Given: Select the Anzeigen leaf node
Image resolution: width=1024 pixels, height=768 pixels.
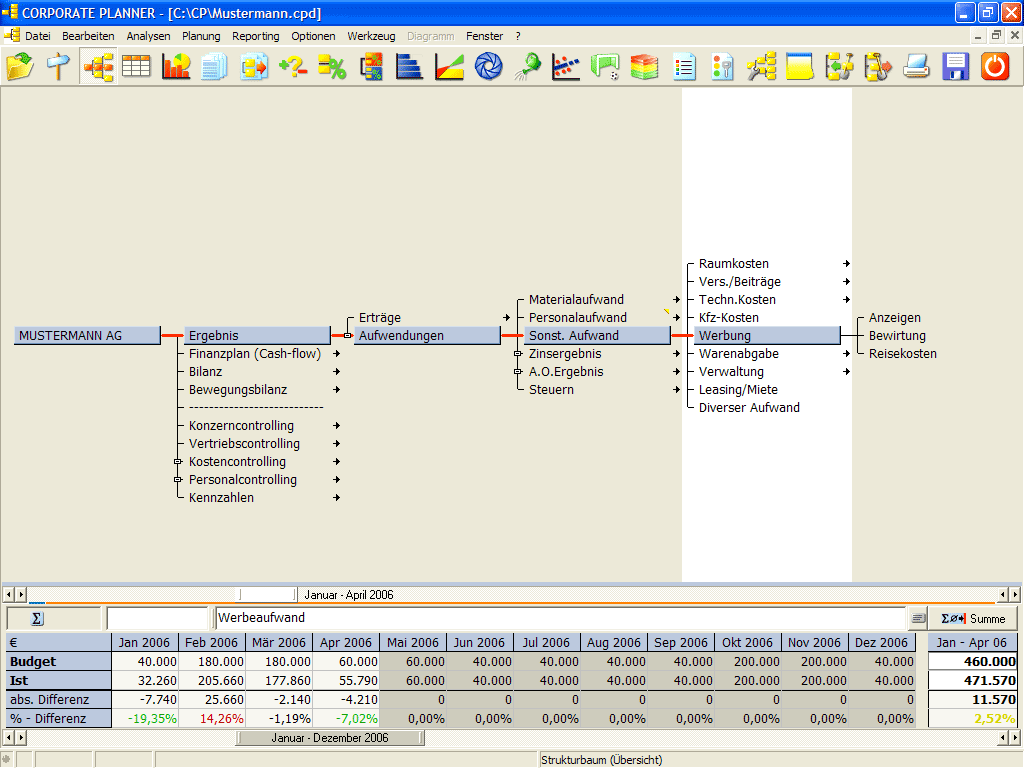Looking at the screenshot, I should coord(895,317).
